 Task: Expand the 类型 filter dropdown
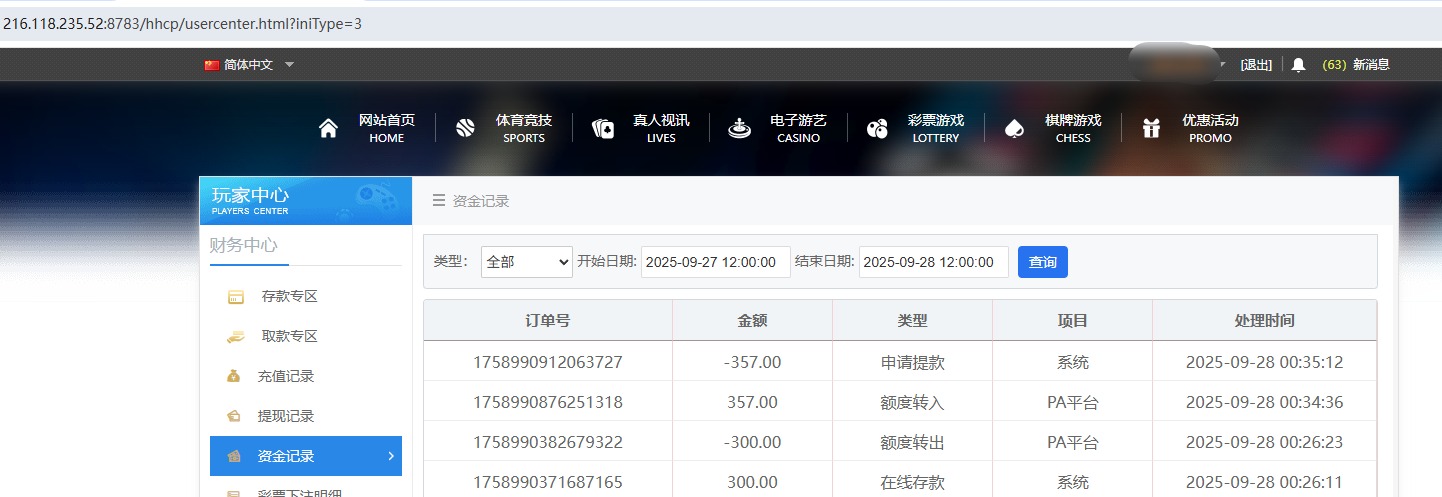point(527,262)
